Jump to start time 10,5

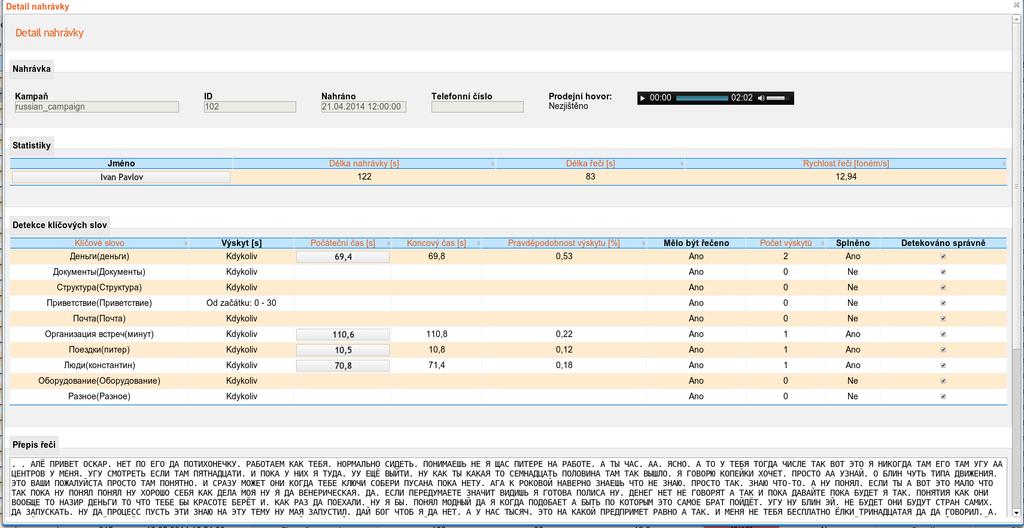click(343, 350)
